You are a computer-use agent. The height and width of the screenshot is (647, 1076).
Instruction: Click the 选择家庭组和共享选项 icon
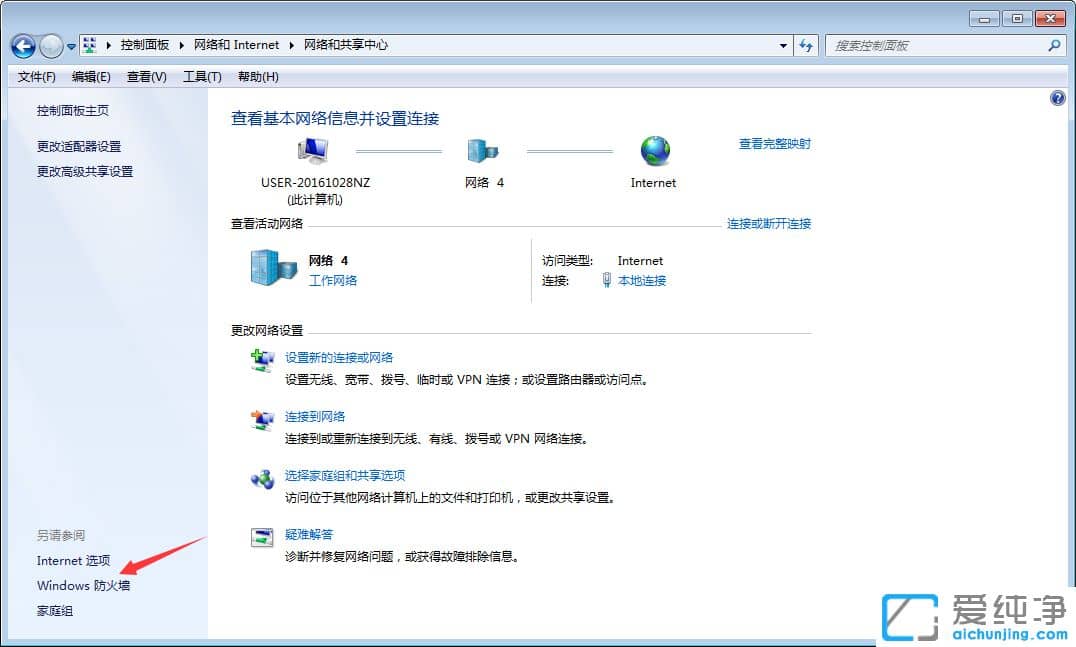[262, 477]
